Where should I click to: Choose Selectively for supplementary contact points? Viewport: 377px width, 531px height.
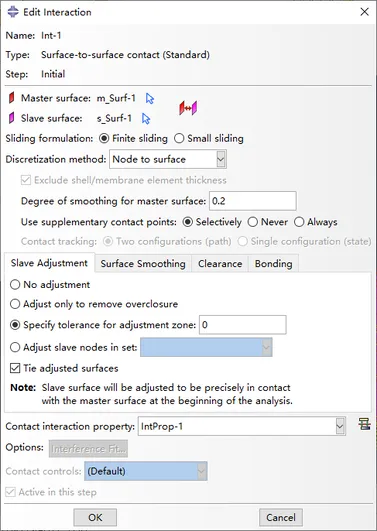pyautogui.click(x=212, y=222)
